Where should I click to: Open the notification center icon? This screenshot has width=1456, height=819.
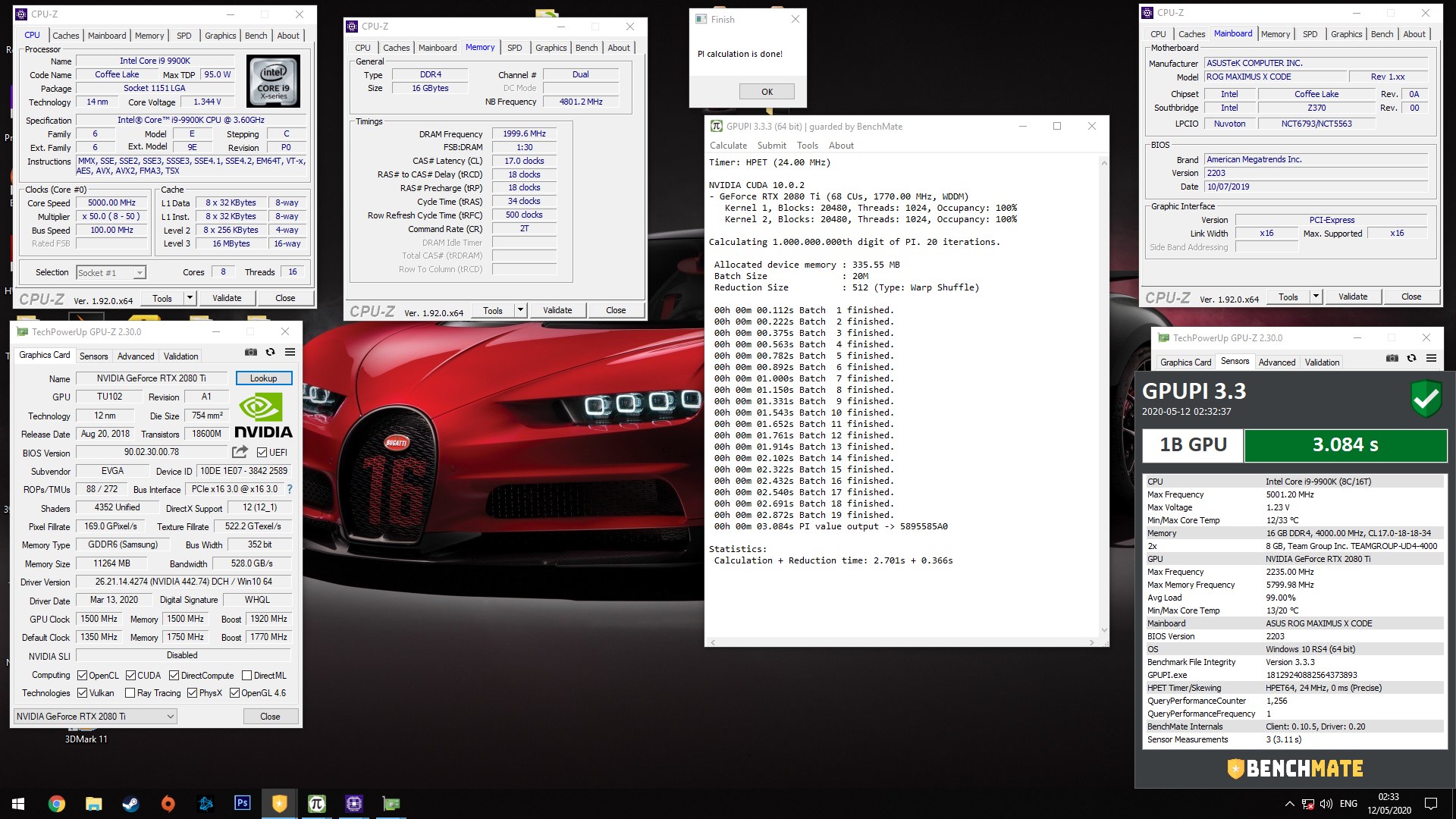point(1431,804)
